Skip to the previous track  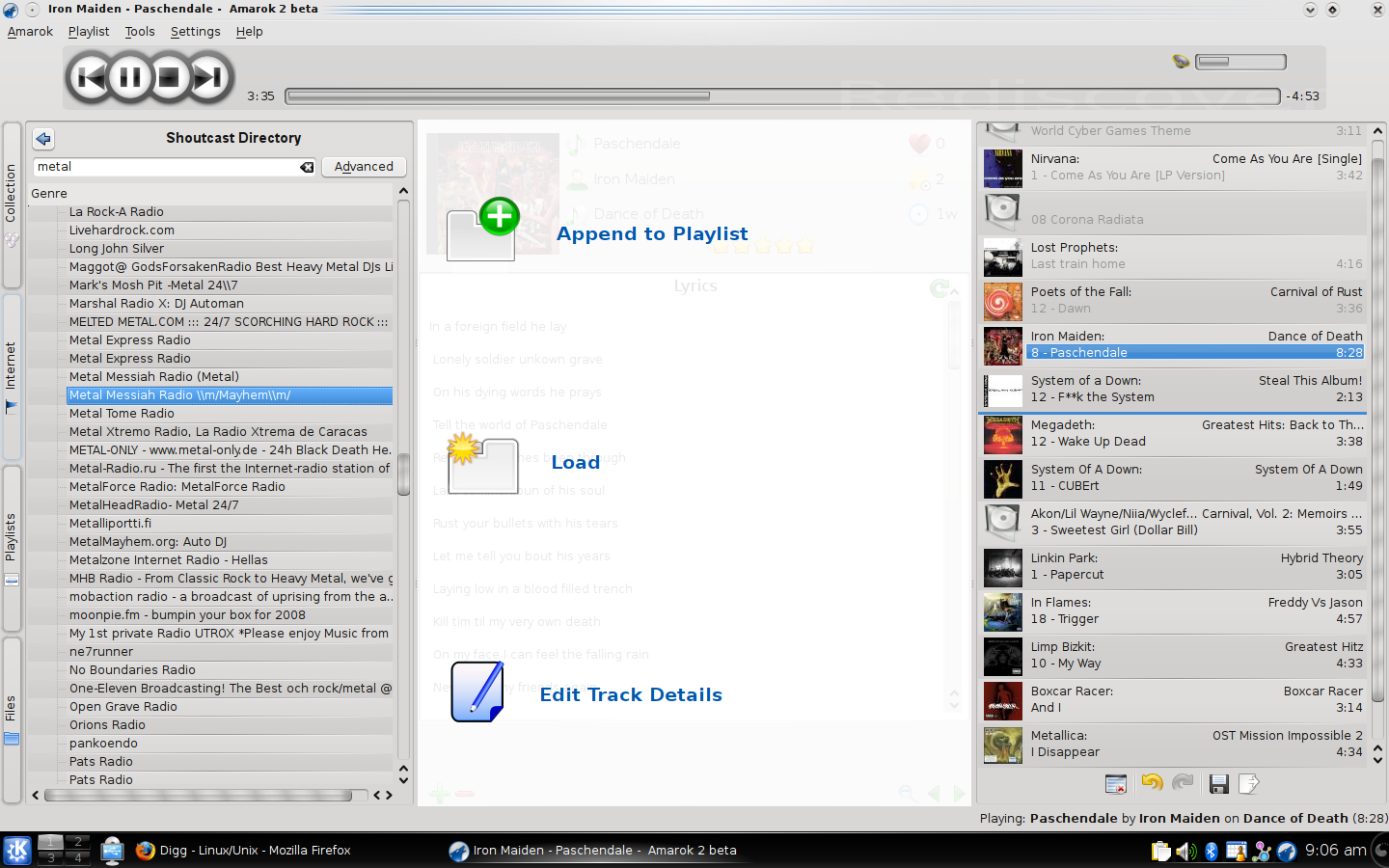tap(91, 76)
